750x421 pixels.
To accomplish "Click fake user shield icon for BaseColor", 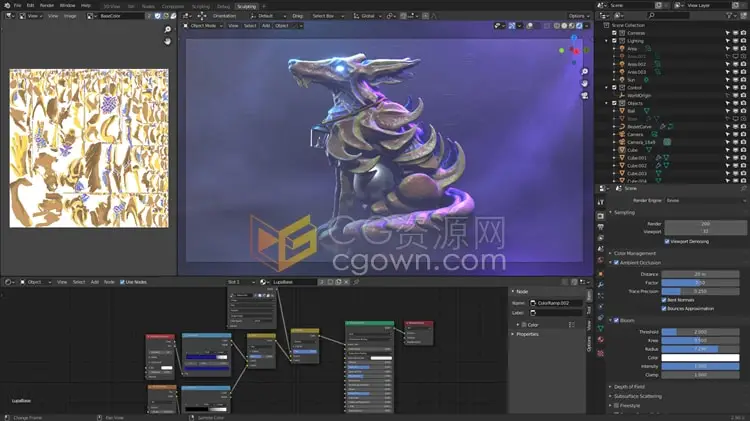I will (157, 16).
